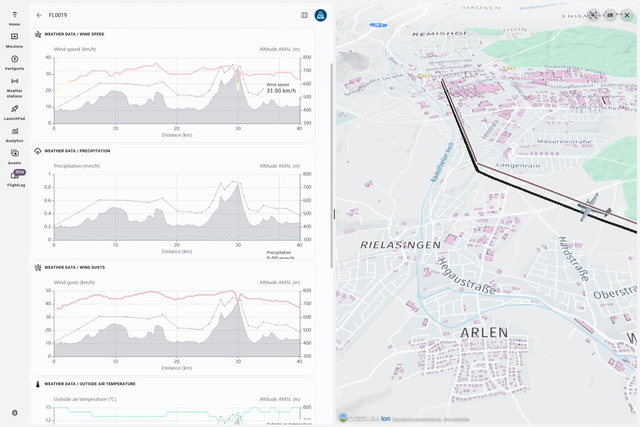Click 'Weather data / Outside air temperature' heading
The height and width of the screenshot is (427, 640).
point(90,384)
